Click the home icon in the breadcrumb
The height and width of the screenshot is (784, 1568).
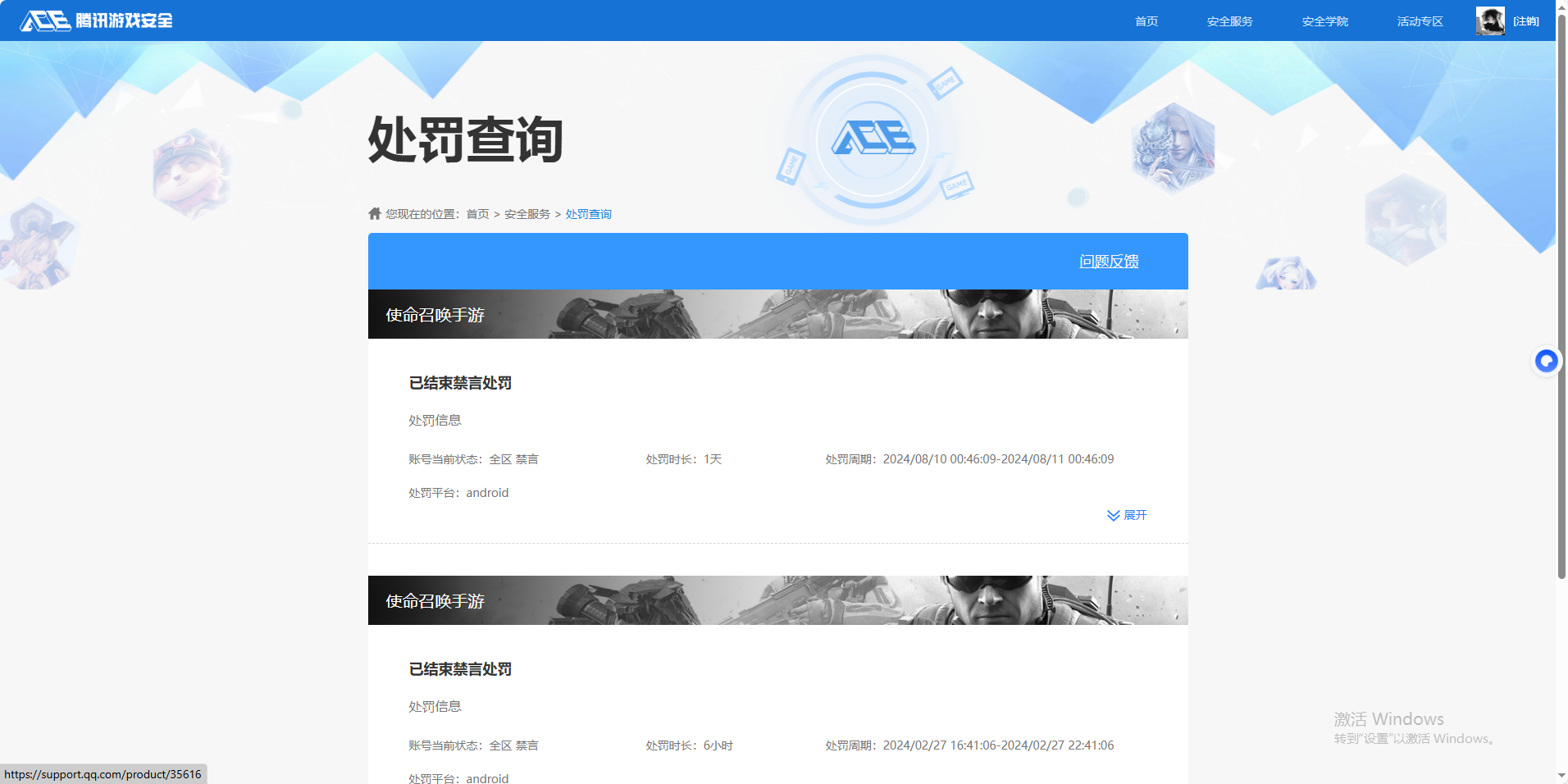pyautogui.click(x=374, y=213)
